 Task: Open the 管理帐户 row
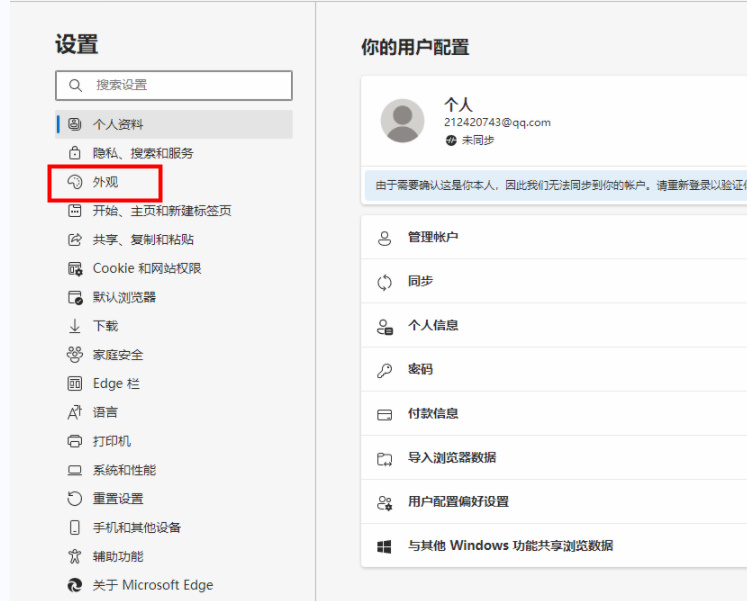[x=554, y=237]
